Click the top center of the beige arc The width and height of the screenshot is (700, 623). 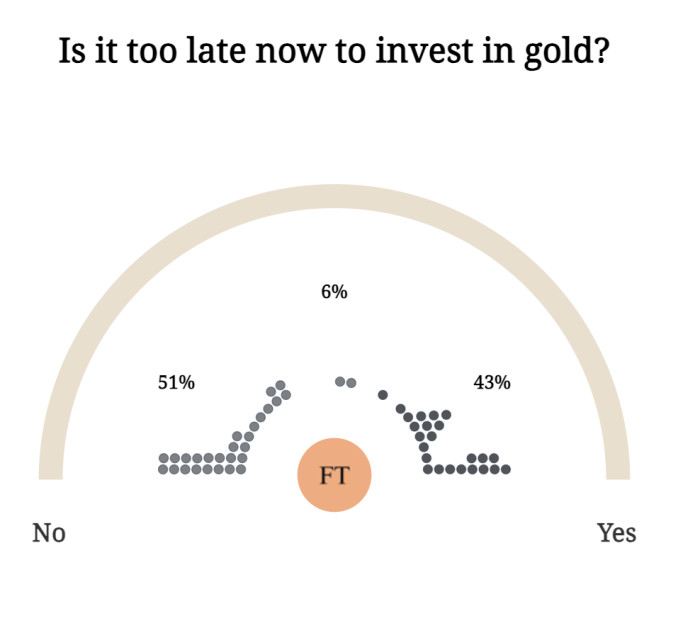pos(334,195)
